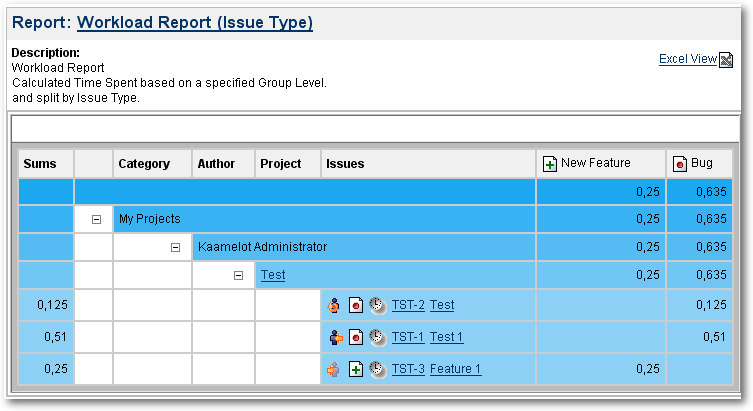Collapse the Test project group
Image resolution: width=753 pixels, height=411 pixels.
tap(238, 275)
